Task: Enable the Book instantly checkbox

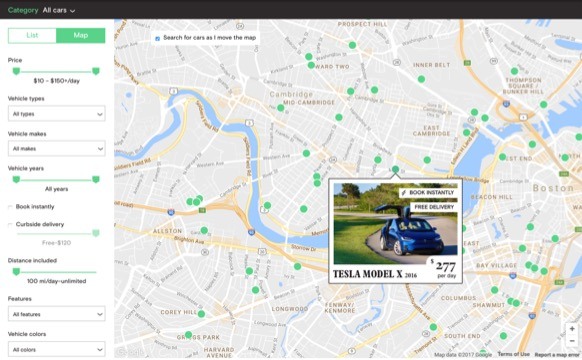Action: 10,207
